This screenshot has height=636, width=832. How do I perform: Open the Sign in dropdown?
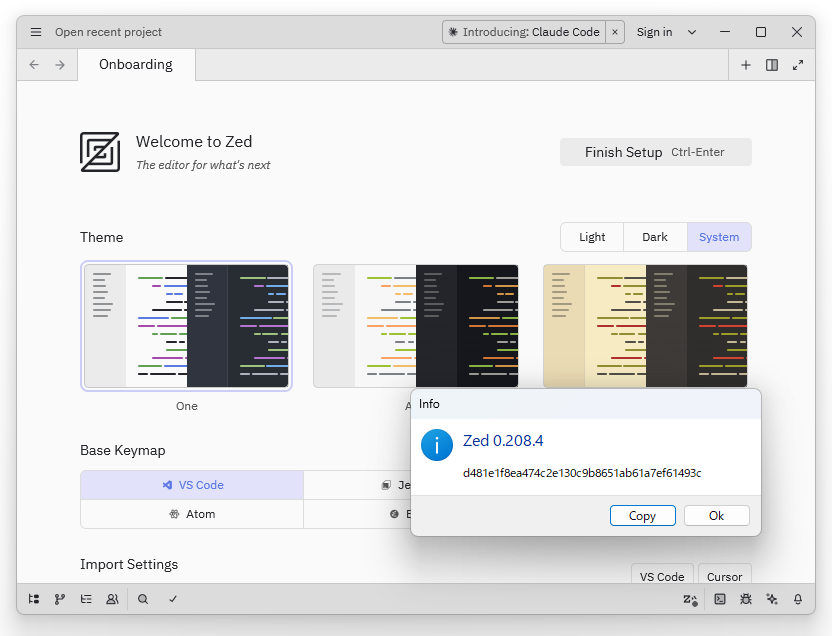click(x=666, y=31)
